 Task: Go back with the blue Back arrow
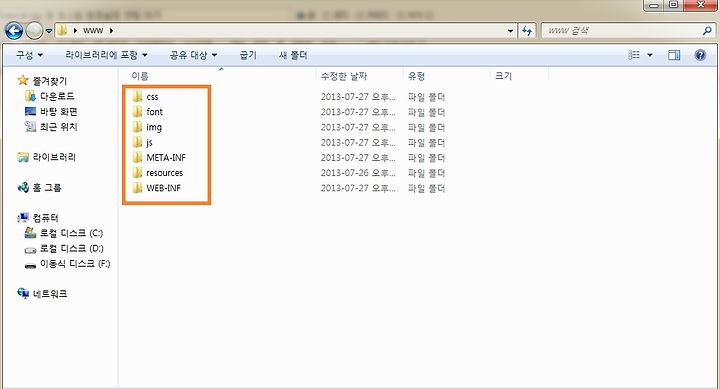tap(14, 31)
